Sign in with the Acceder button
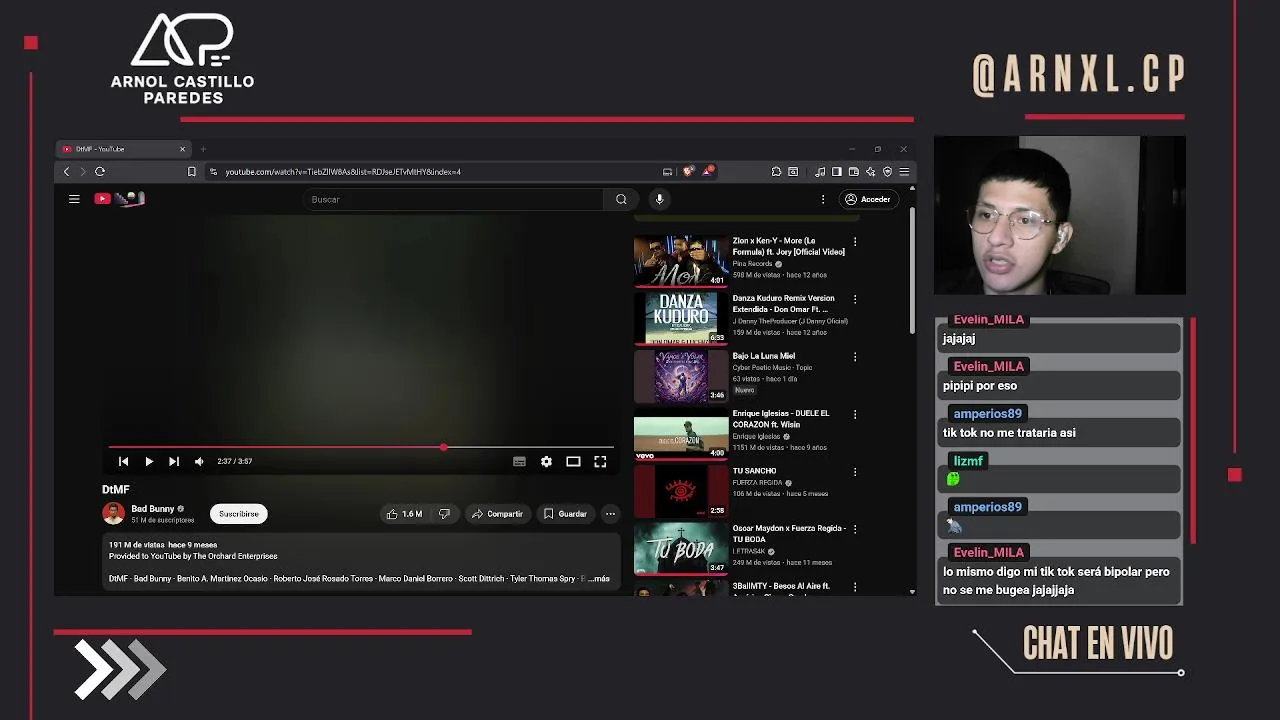 (867, 199)
